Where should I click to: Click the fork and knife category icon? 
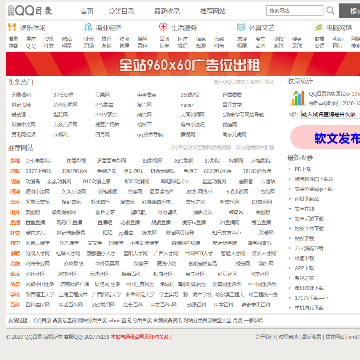12,27
